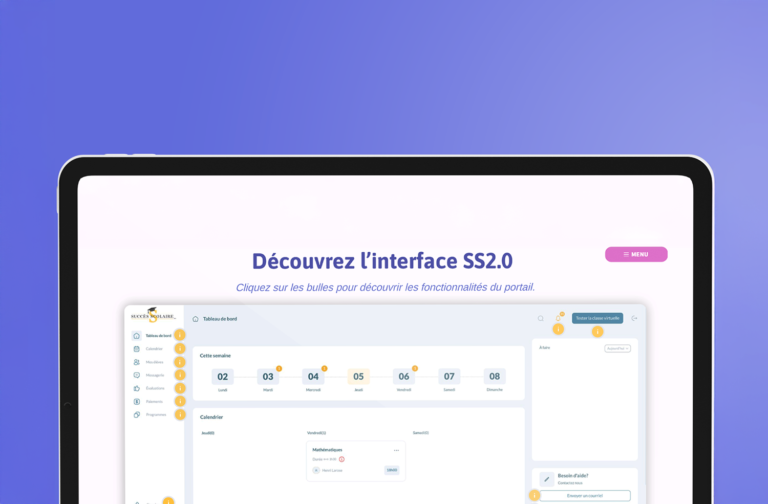The width and height of the screenshot is (768, 504).
Task: Open the Aujourd'hui dropdown in À faire
Action: pyautogui.click(x=617, y=348)
